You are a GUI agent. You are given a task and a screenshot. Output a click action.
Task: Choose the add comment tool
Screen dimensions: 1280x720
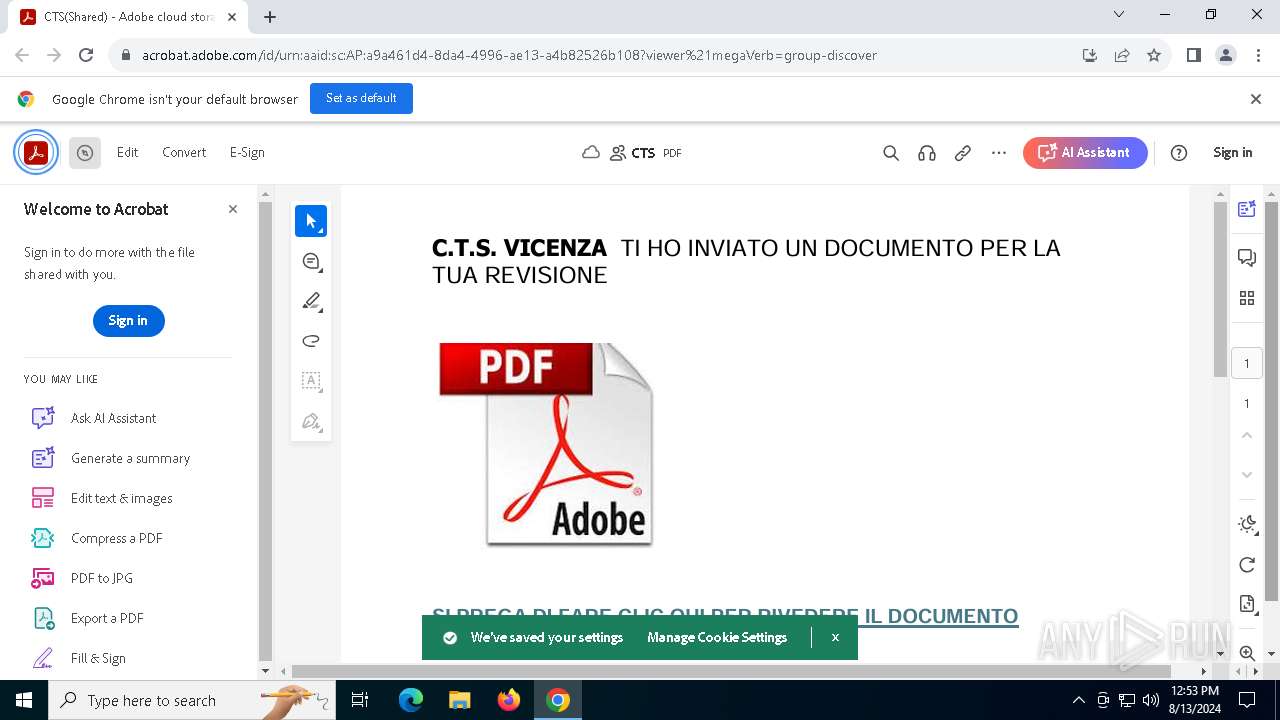pos(311,262)
